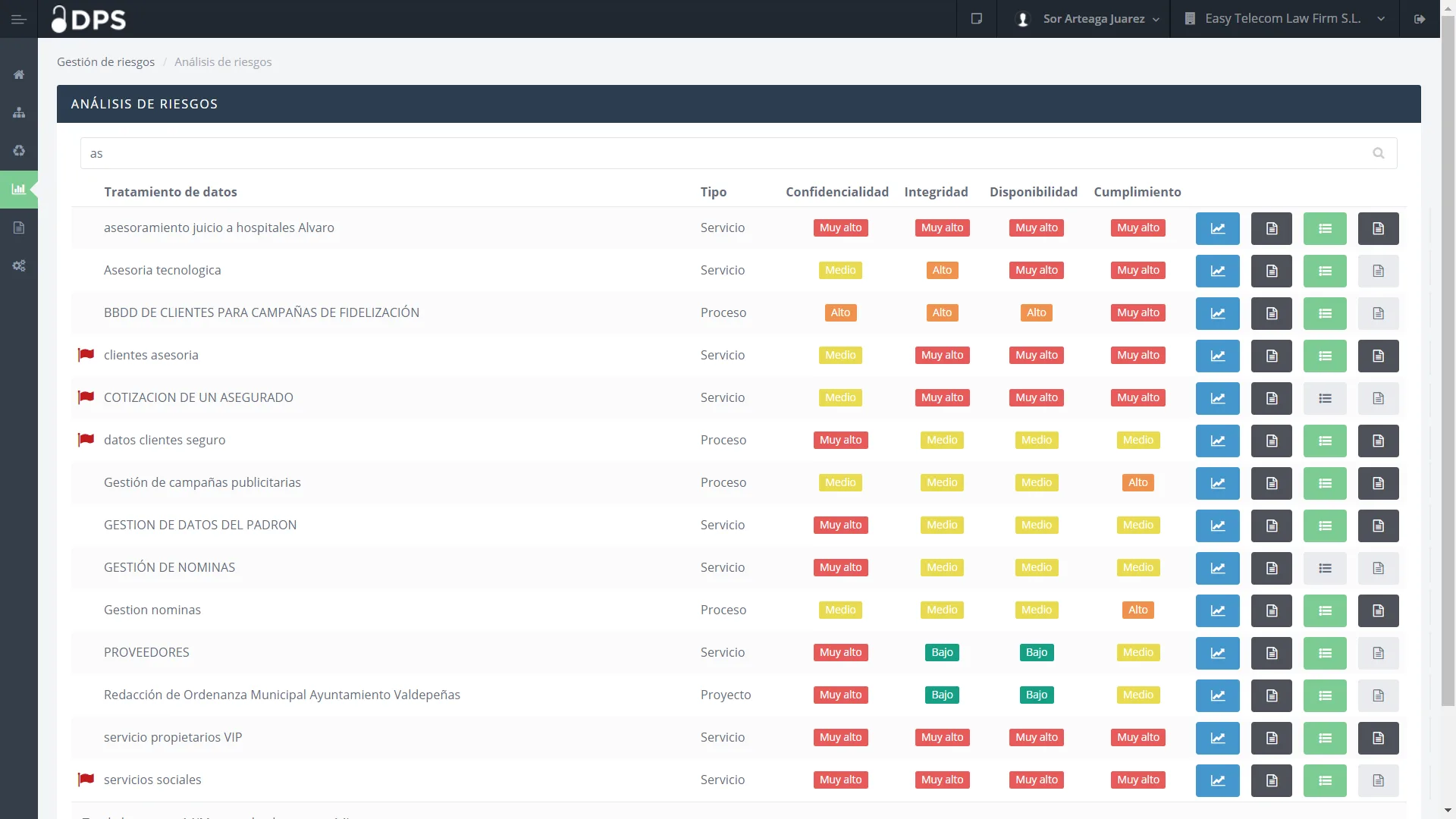1456x819 pixels.
Task: Select the 'servicio propietarios VIP' row name
Action: (173, 737)
